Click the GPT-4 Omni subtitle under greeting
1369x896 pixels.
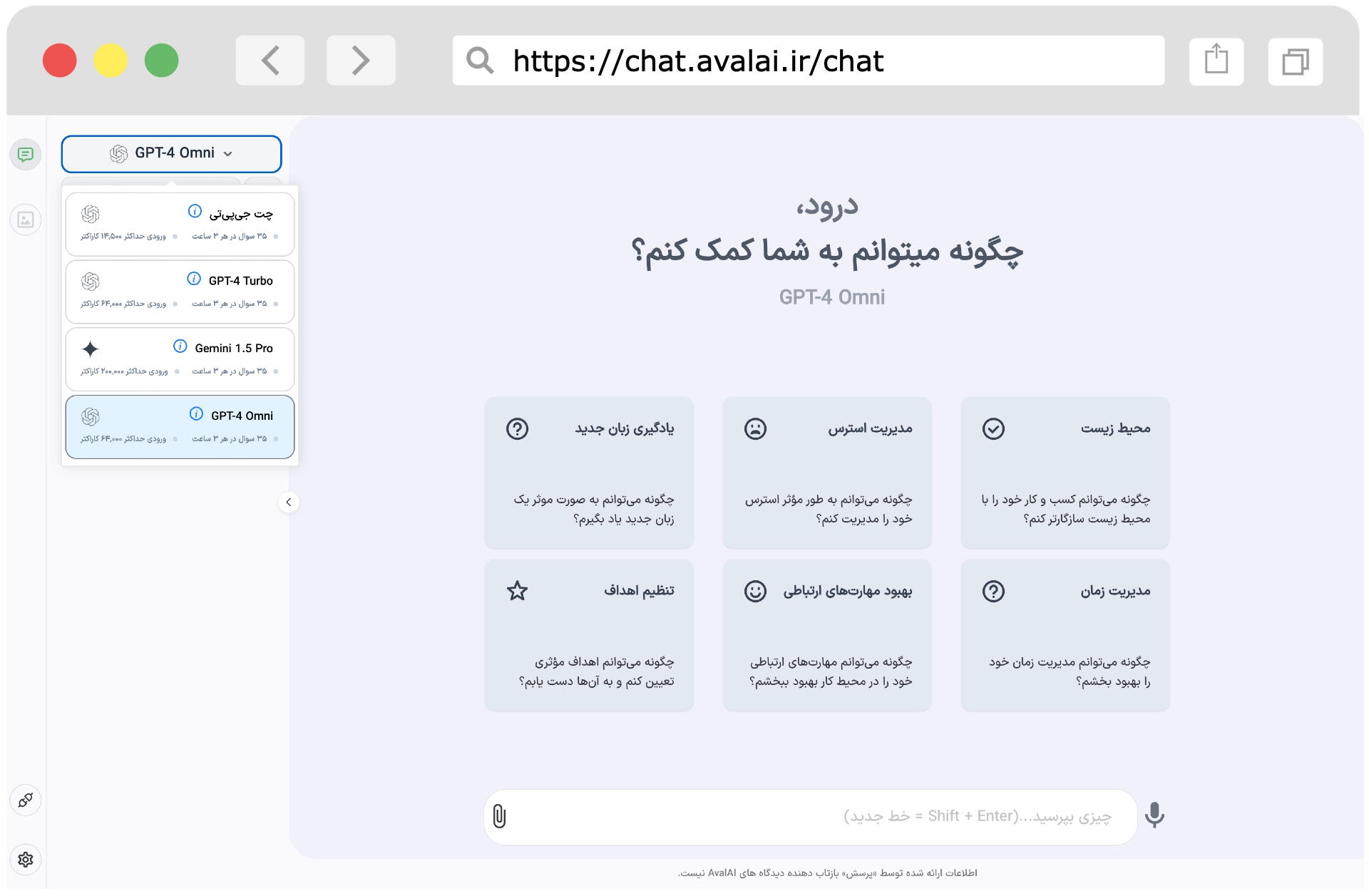pos(832,297)
